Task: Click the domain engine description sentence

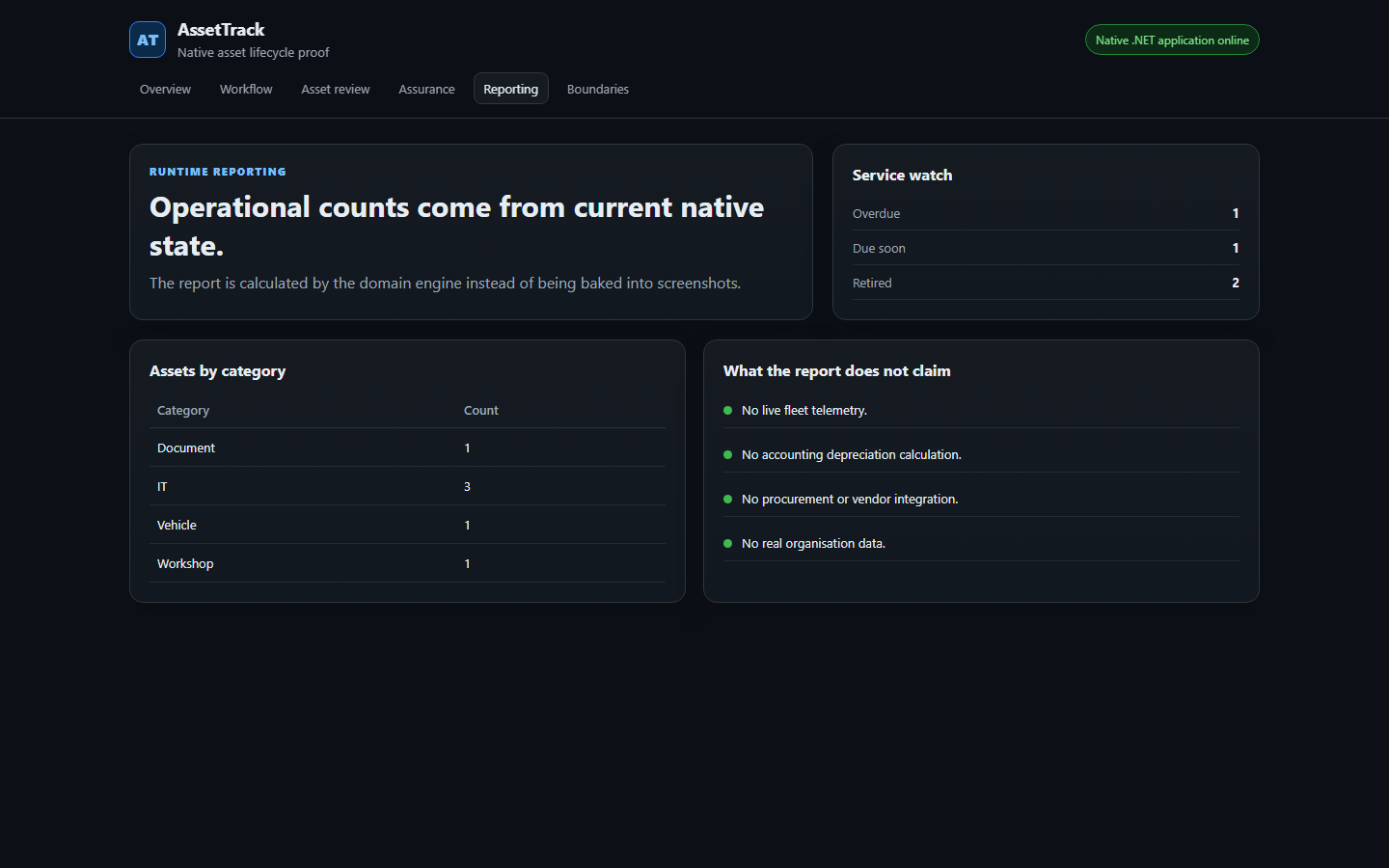Action: [445, 283]
